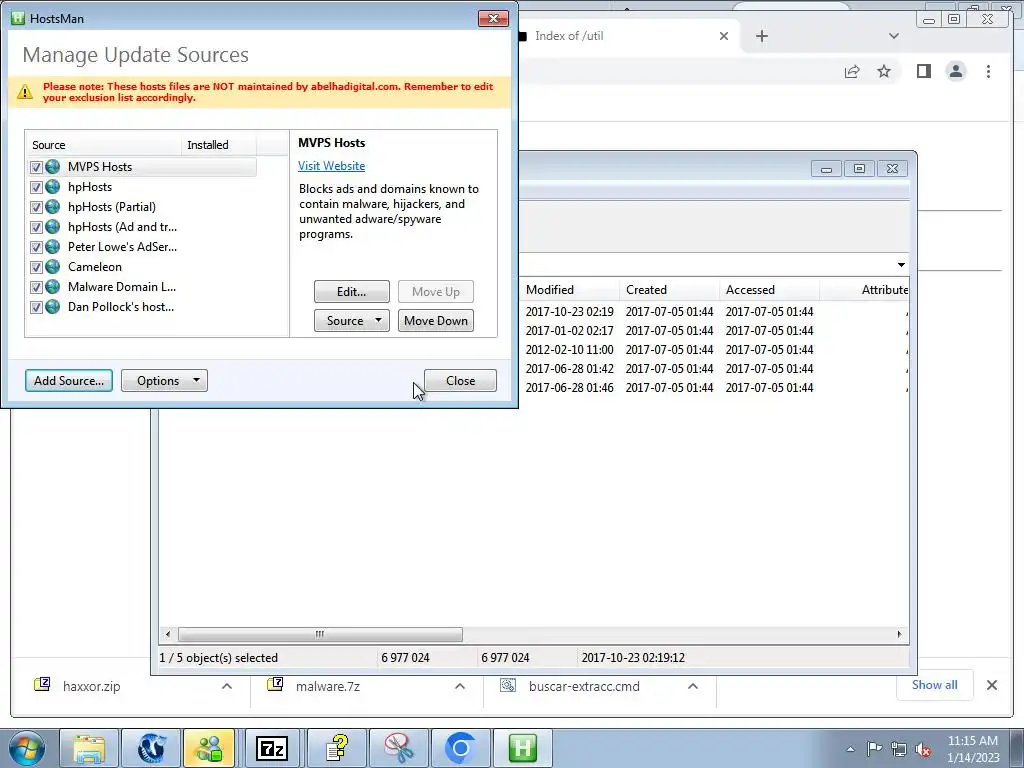Show hidden system tray icons arrow
The width and height of the screenshot is (1024, 768).
click(x=850, y=749)
